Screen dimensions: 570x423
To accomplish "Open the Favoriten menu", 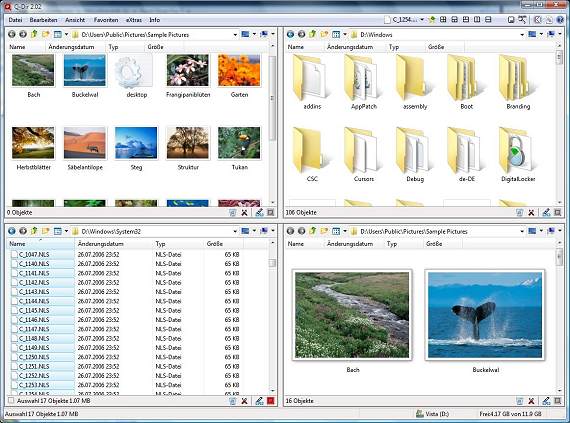I will [106, 20].
